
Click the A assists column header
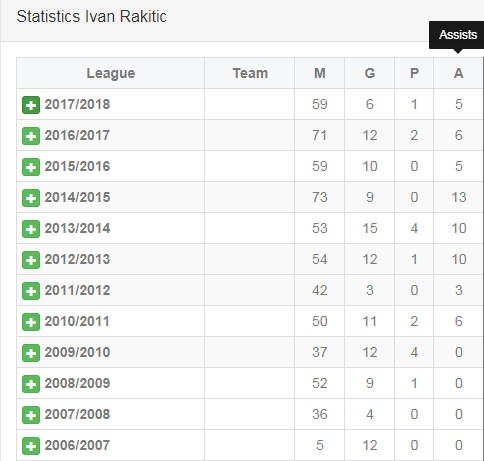pos(458,73)
